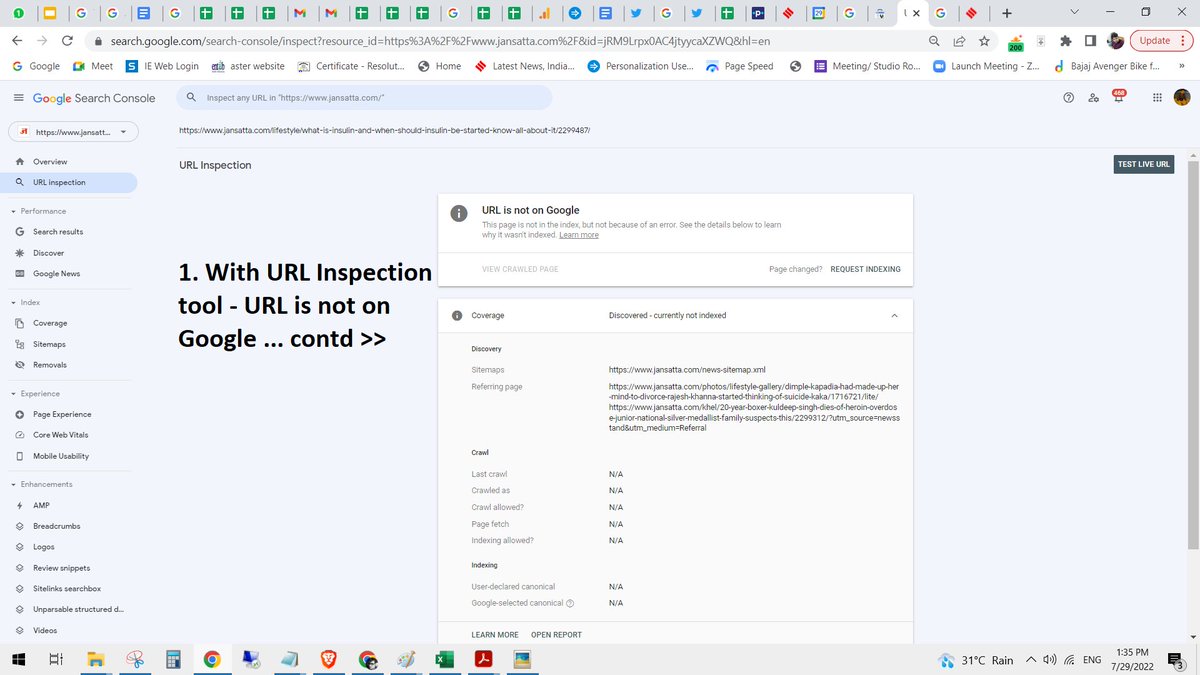Bookmark this tab with the star icon
Viewport: 1200px width, 675px height.
(x=984, y=41)
